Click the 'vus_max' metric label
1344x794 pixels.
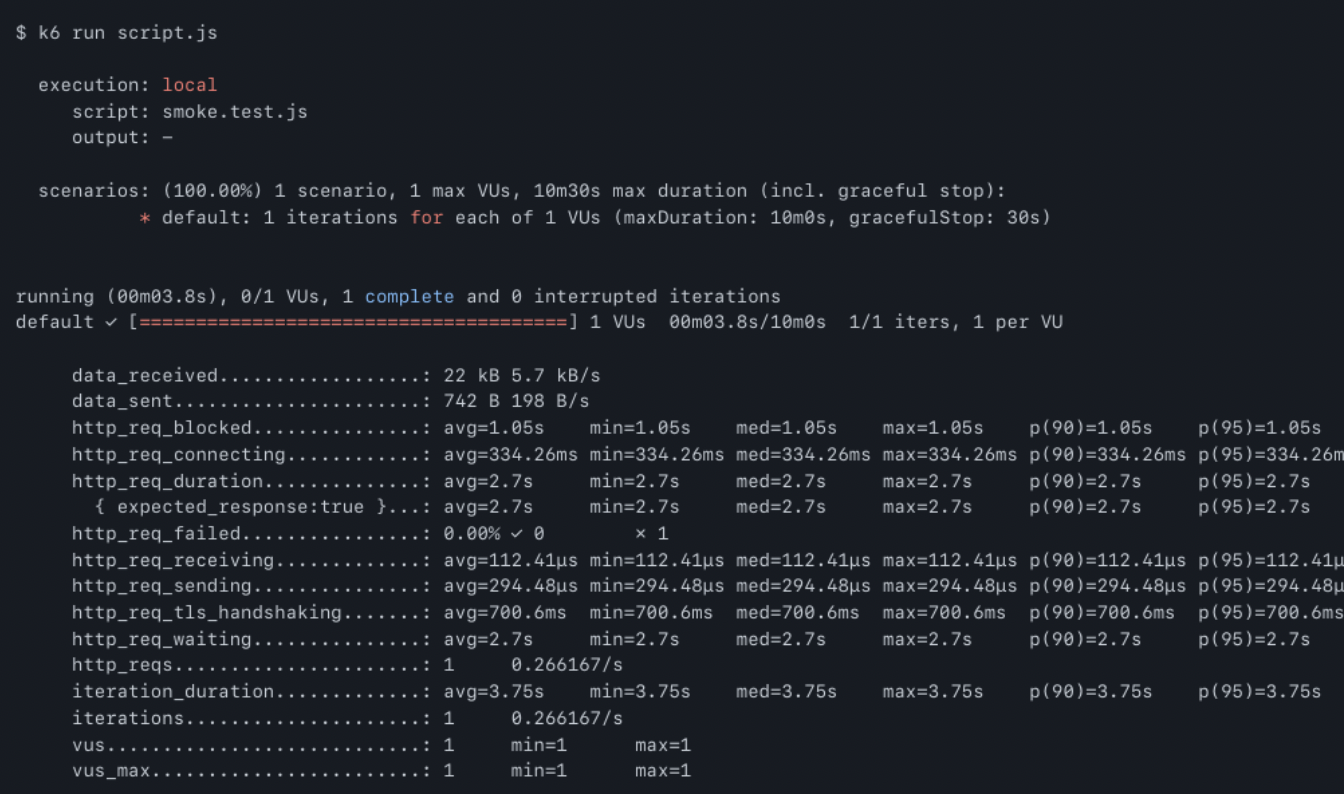coord(111,771)
